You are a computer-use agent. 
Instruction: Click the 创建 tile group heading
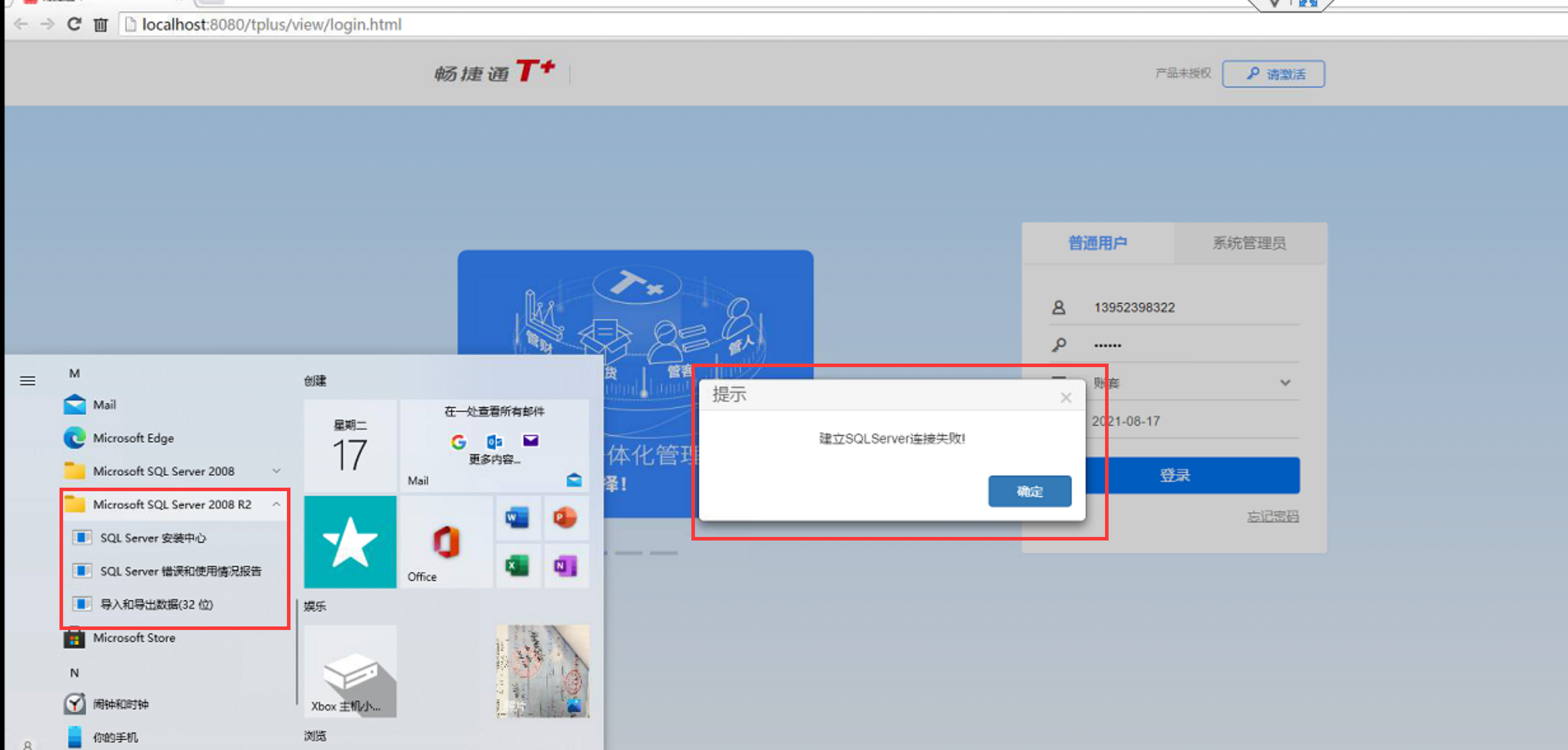315,381
